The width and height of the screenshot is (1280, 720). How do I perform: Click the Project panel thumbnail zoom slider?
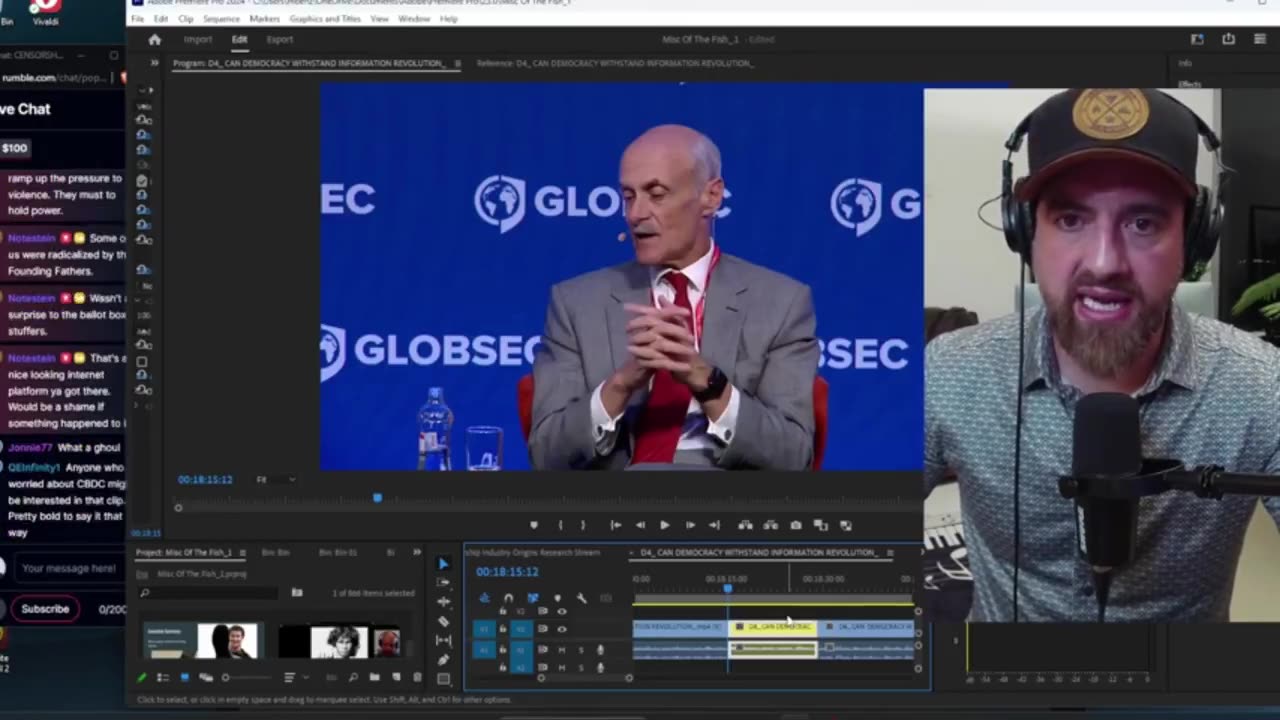click(248, 677)
